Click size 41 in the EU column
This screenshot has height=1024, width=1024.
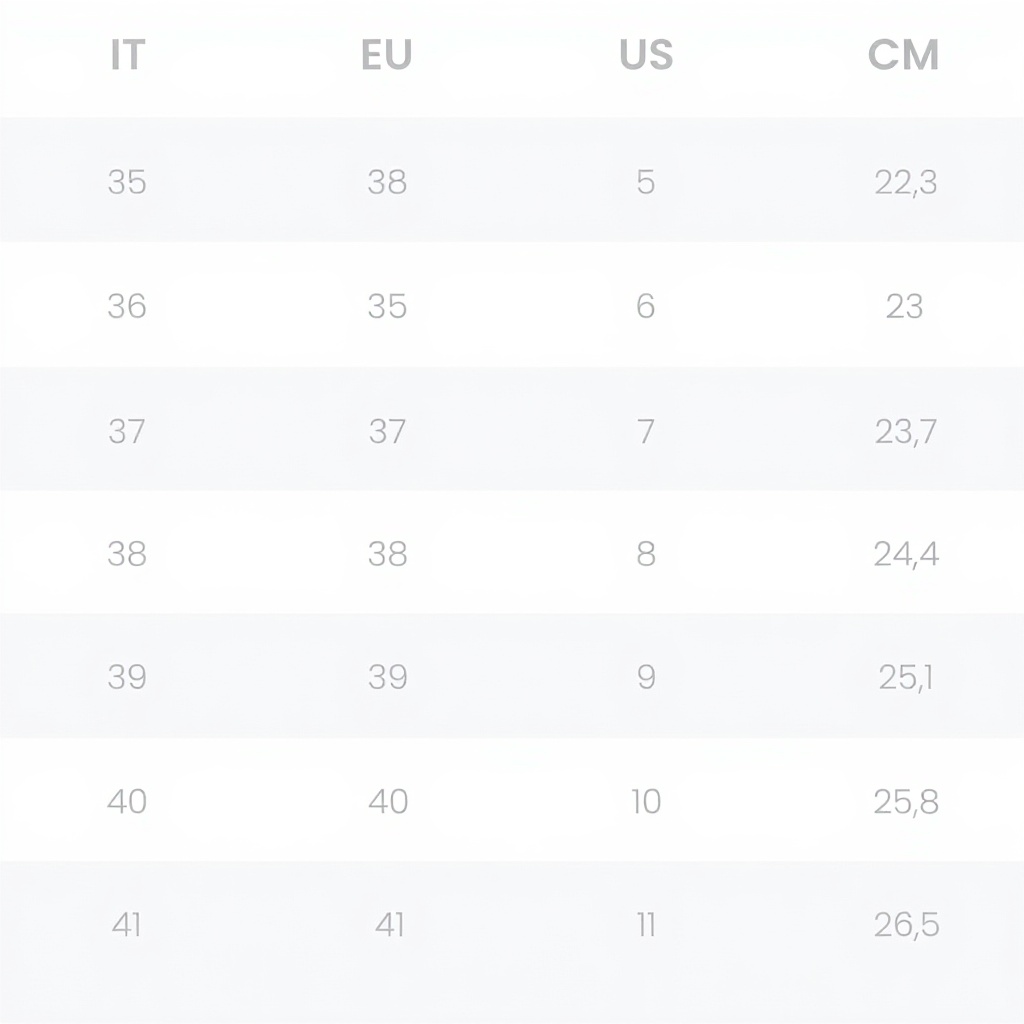388,925
